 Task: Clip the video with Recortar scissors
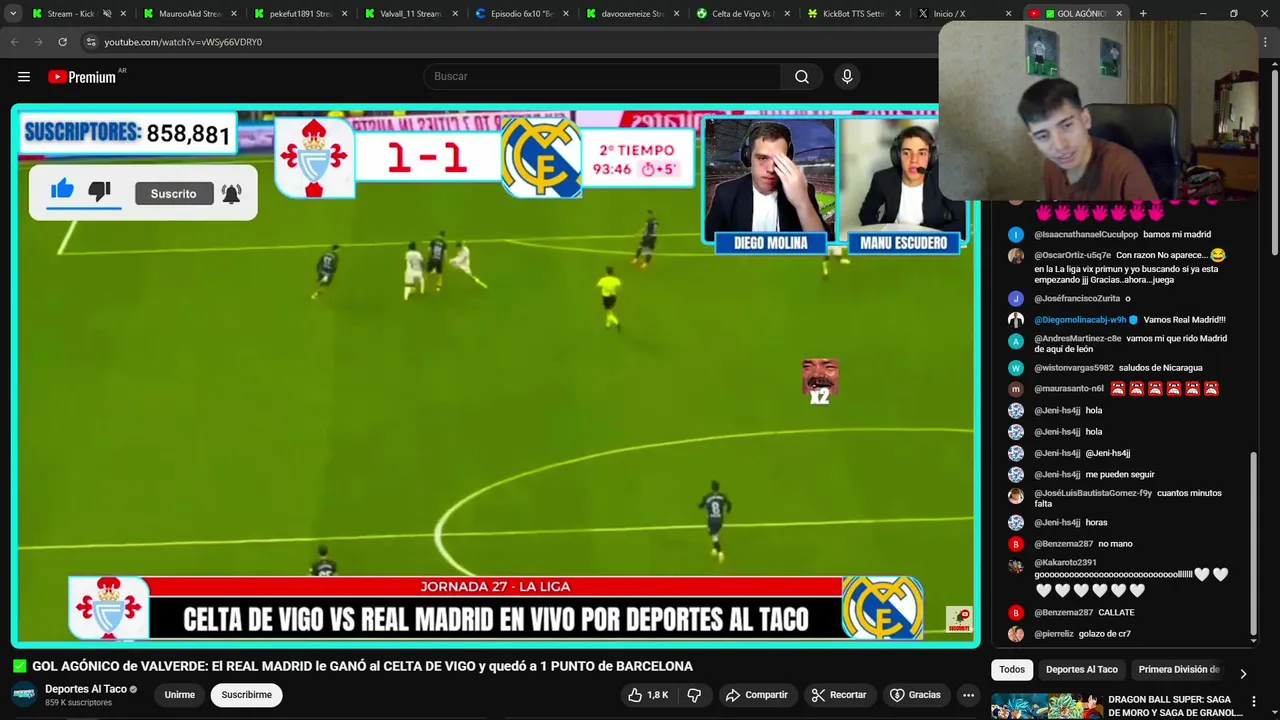838,695
